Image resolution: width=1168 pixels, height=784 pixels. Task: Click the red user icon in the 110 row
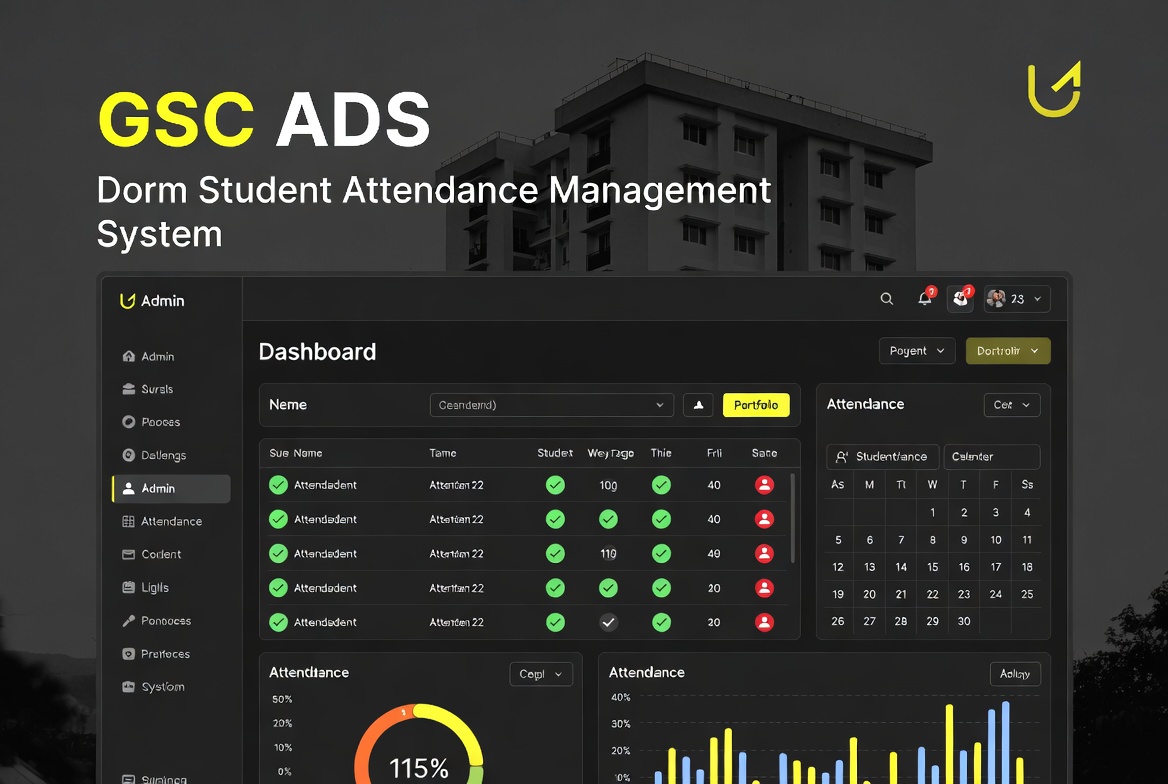point(764,554)
